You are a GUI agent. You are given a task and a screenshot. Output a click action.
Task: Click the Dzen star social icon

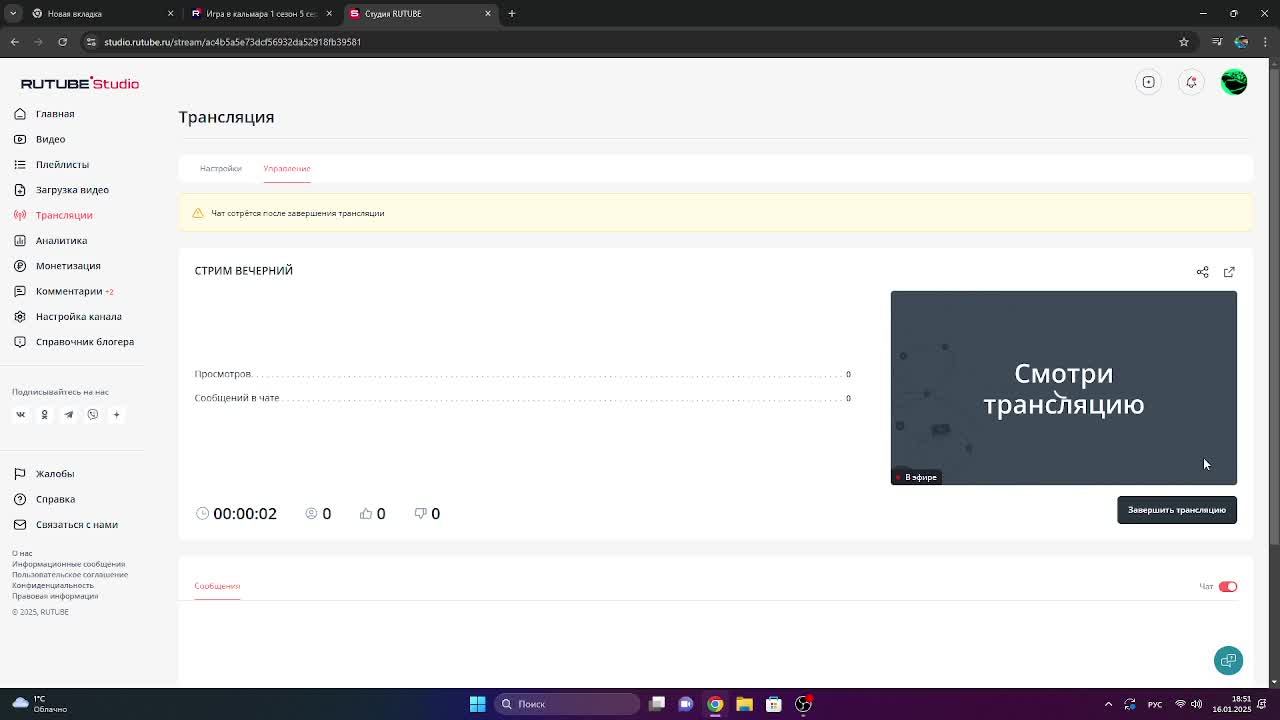tap(116, 414)
